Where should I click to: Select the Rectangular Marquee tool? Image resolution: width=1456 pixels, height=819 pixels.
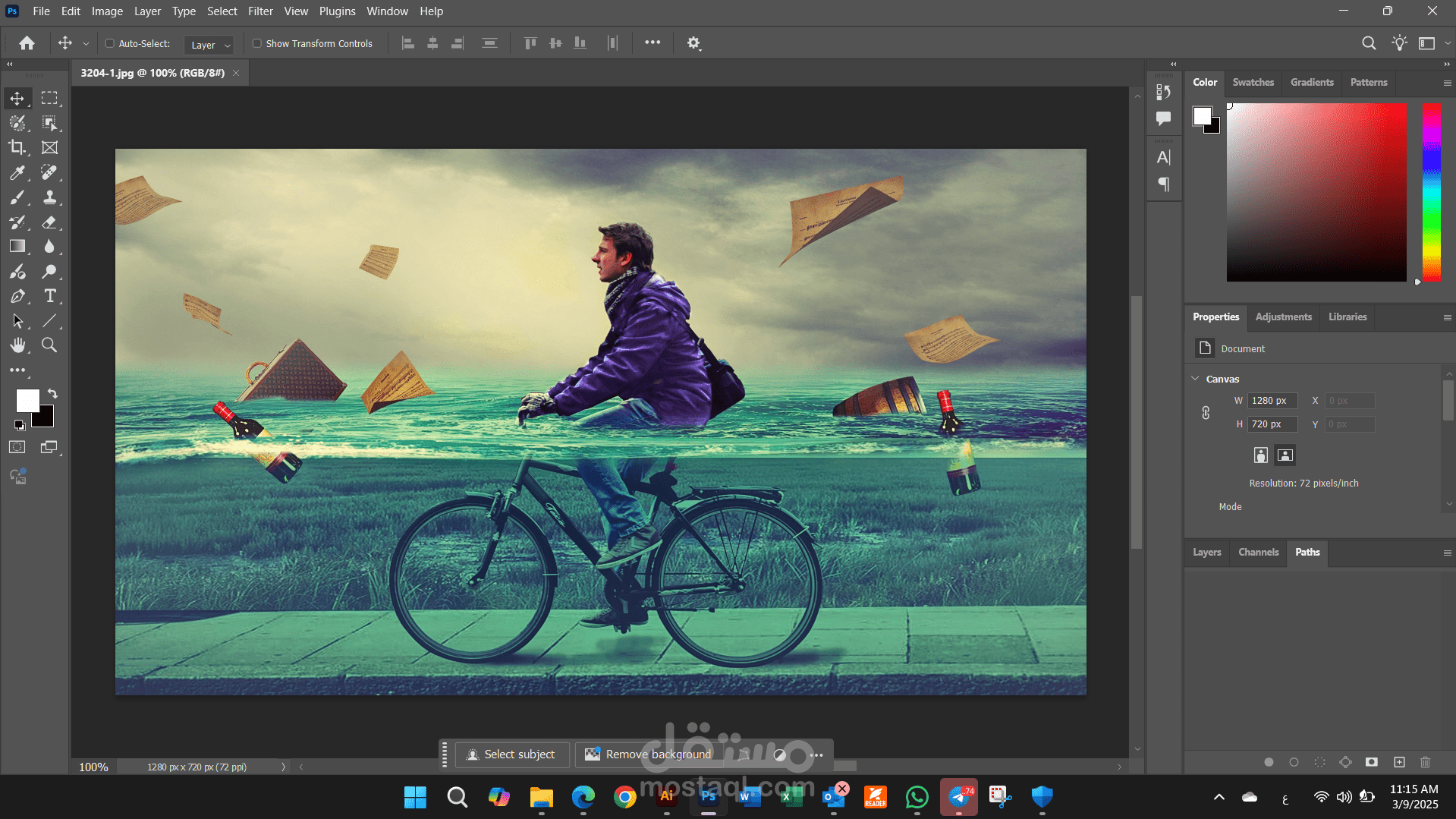[x=49, y=99]
